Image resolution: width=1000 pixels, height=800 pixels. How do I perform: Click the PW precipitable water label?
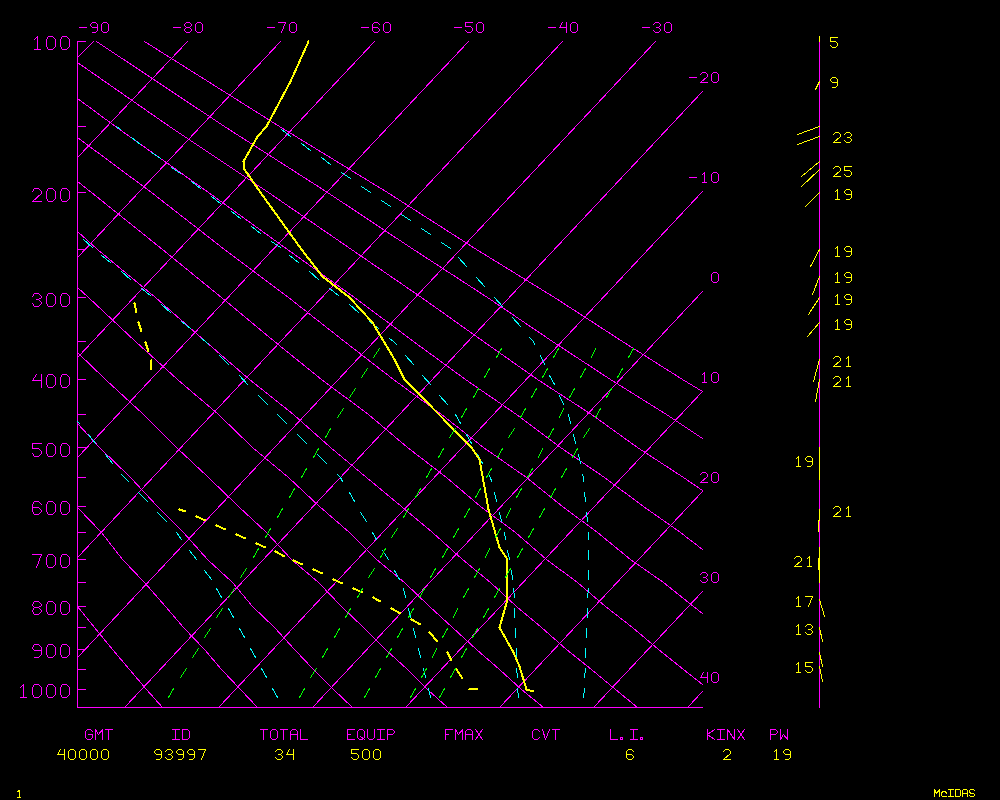[x=778, y=735]
